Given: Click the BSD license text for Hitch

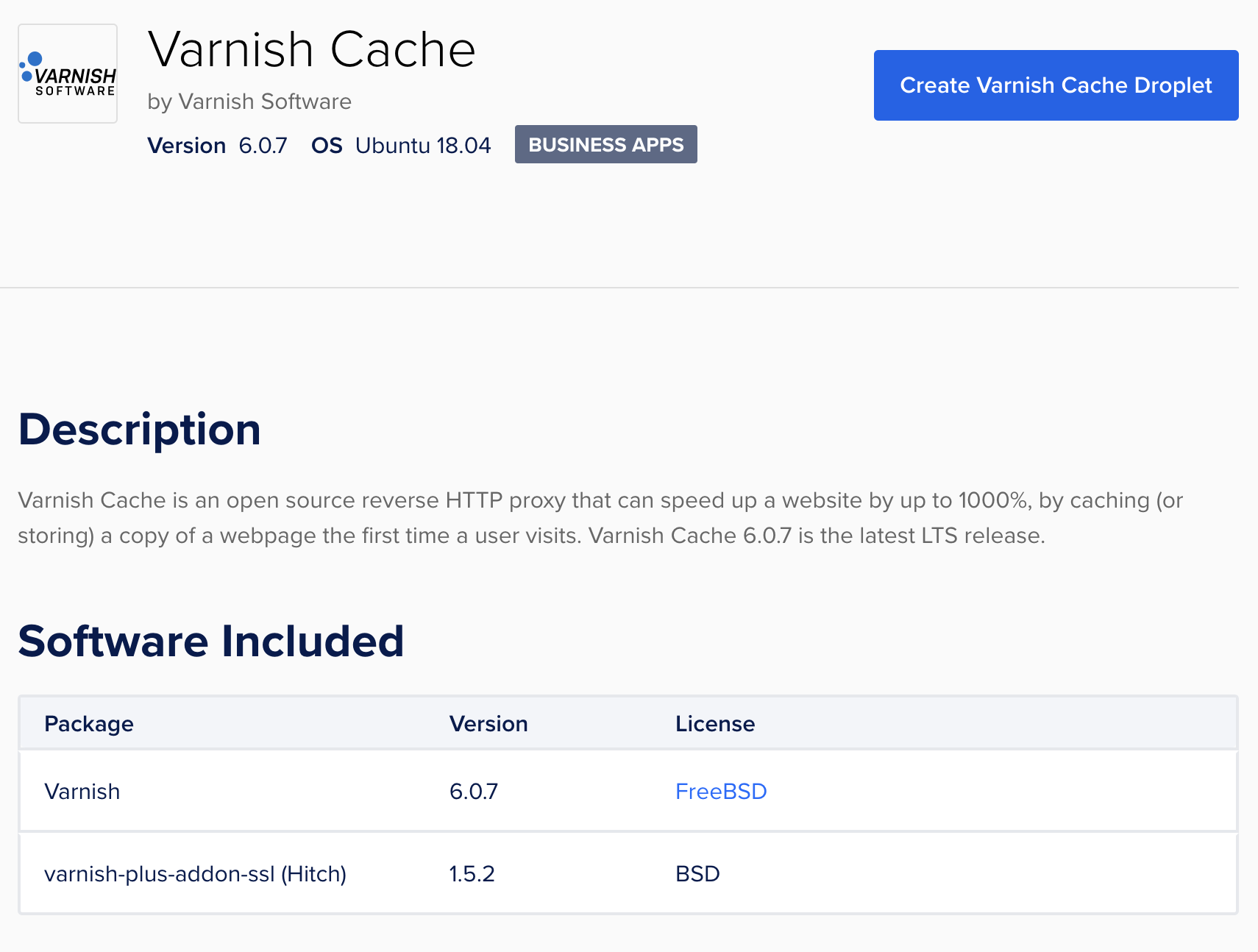Looking at the screenshot, I should click(697, 873).
